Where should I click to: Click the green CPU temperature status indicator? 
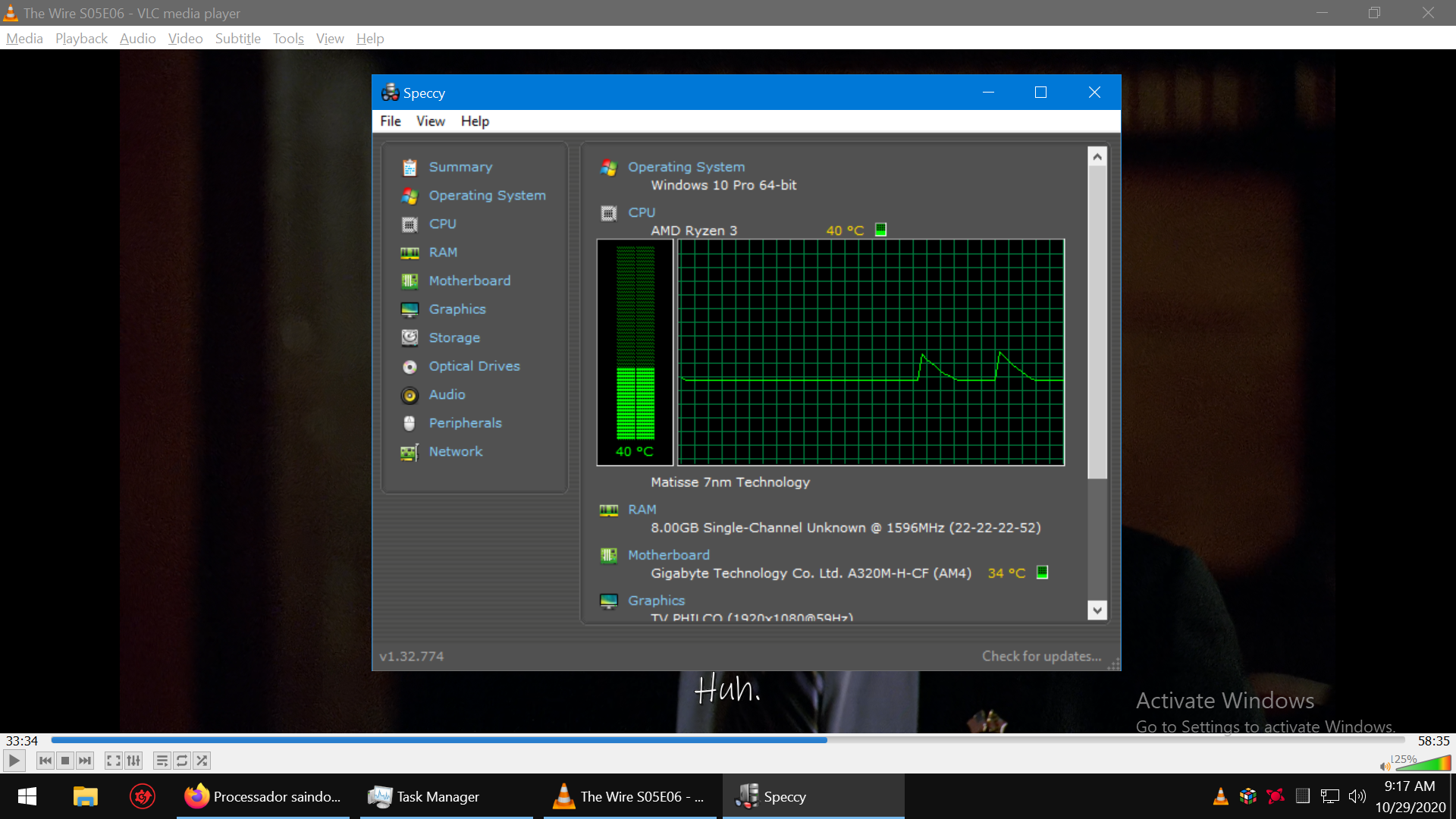click(880, 229)
